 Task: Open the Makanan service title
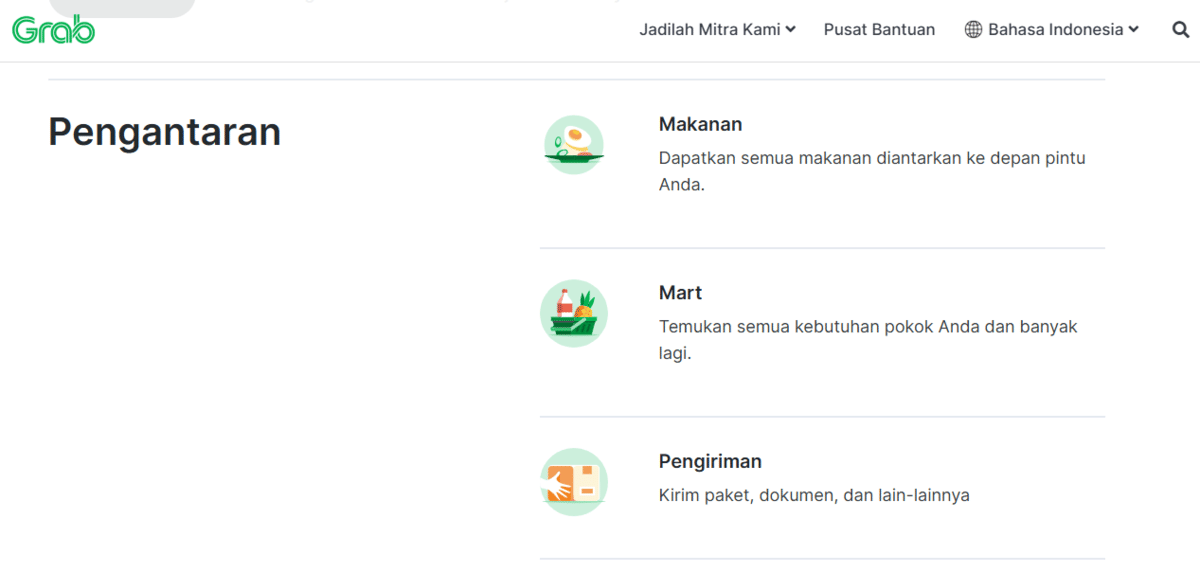click(x=700, y=124)
